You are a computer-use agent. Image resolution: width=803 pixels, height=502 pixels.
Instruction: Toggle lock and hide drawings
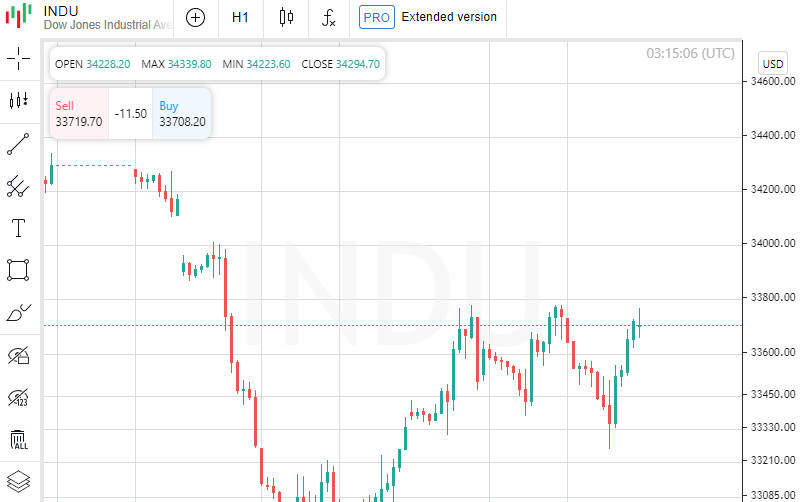click(18, 355)
